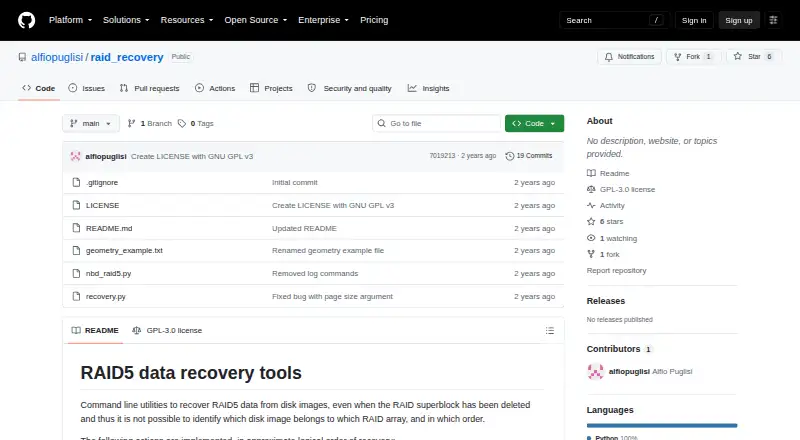The width and height of the screenshot is (800, 440).
Task: Open the GPL-3.0 license link in About
Action: (621, 189)
